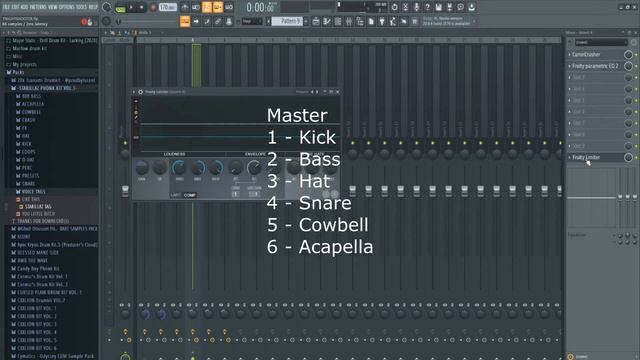Open the ACAPELLA folder
This screenshot has width=640, height=360.
click(30, 104)
